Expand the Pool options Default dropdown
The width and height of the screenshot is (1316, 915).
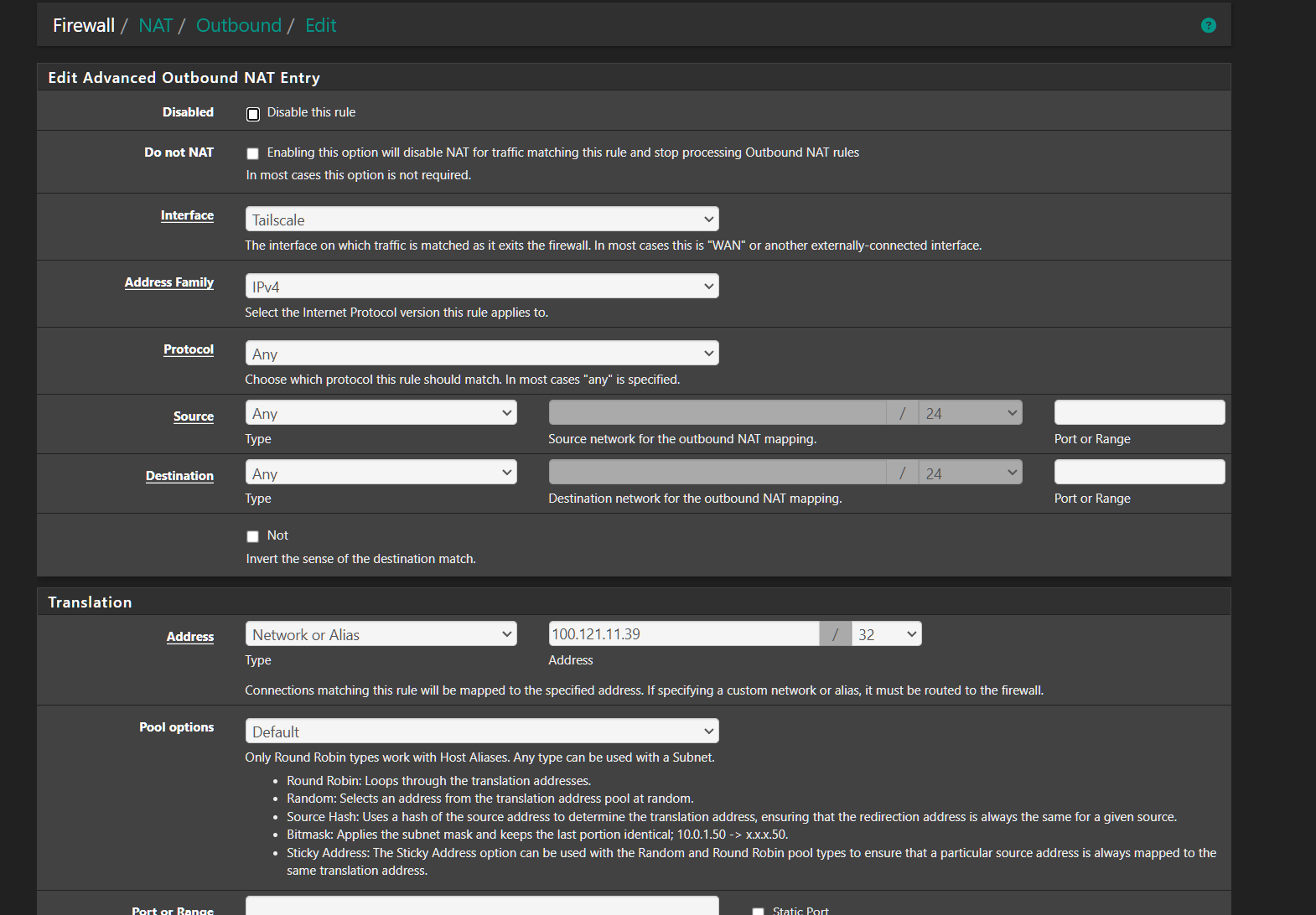tap(482, 731)
